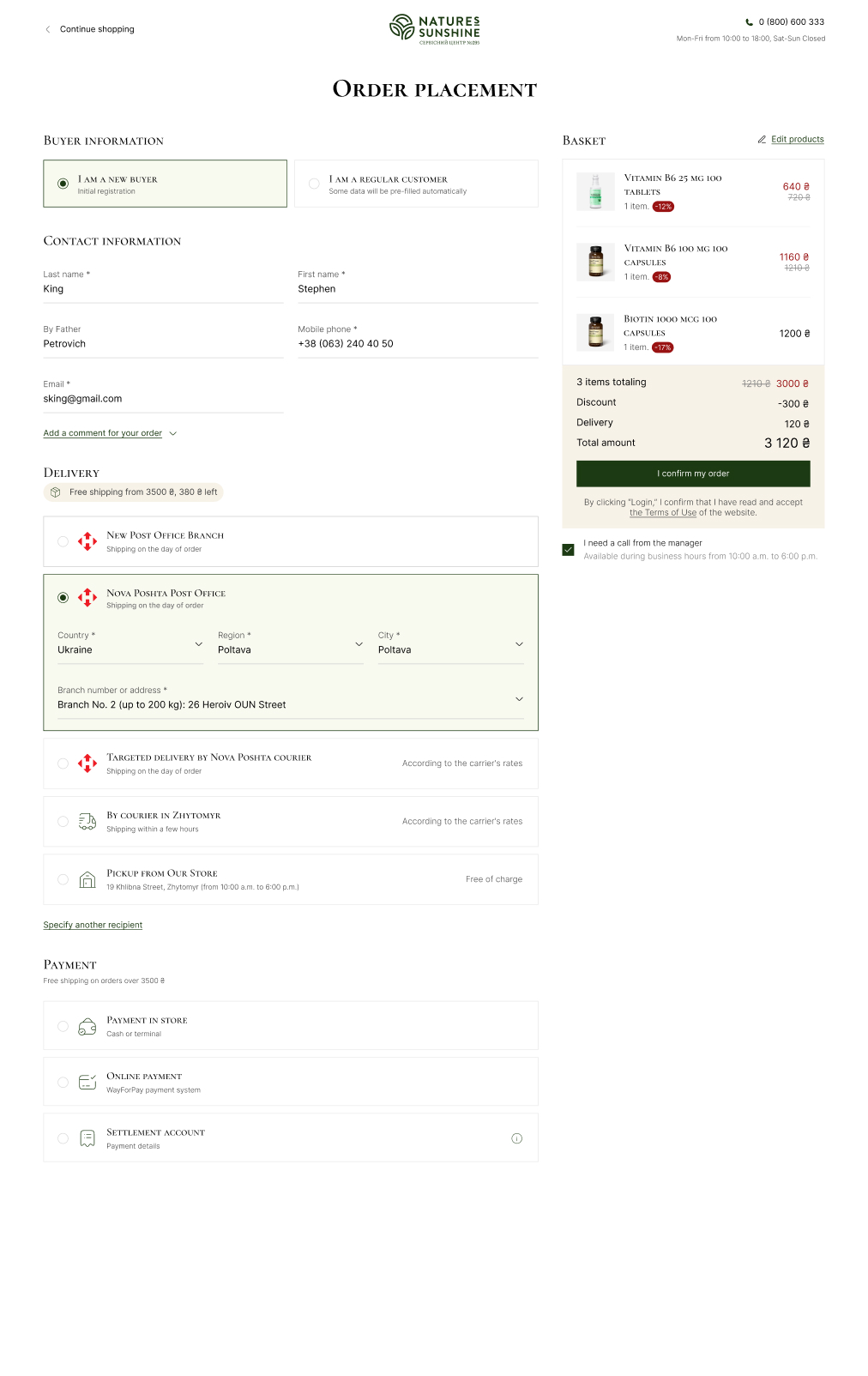
Task: Select the regular customer radio button
Action: point(314,184)
